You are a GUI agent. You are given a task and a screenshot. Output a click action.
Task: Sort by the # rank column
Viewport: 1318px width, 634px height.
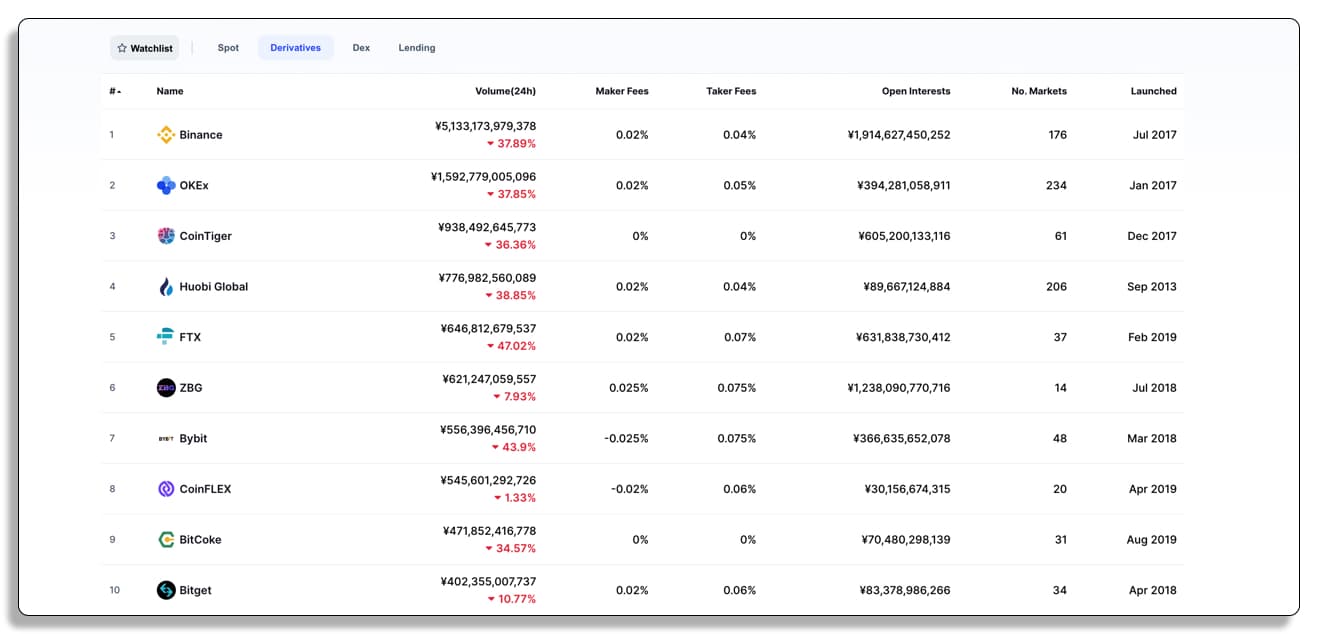[x=115, y=91]
